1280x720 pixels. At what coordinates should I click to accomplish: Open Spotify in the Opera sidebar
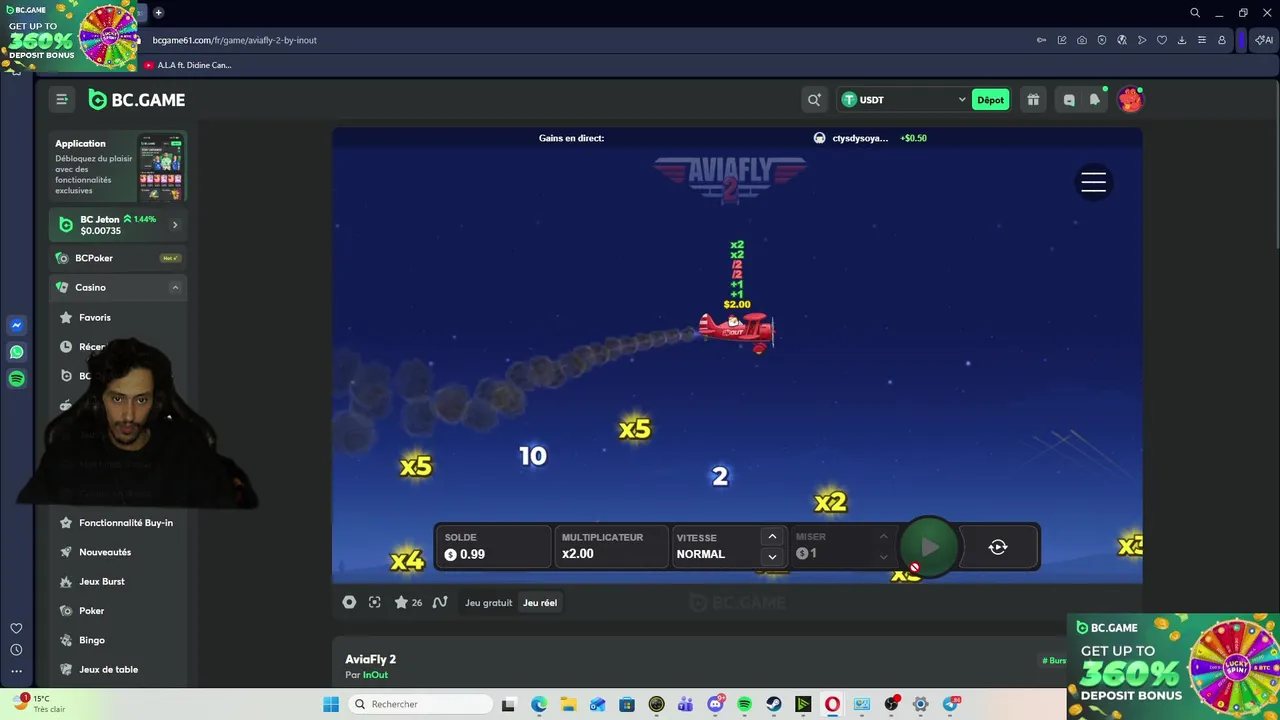[x=16, y=378]
